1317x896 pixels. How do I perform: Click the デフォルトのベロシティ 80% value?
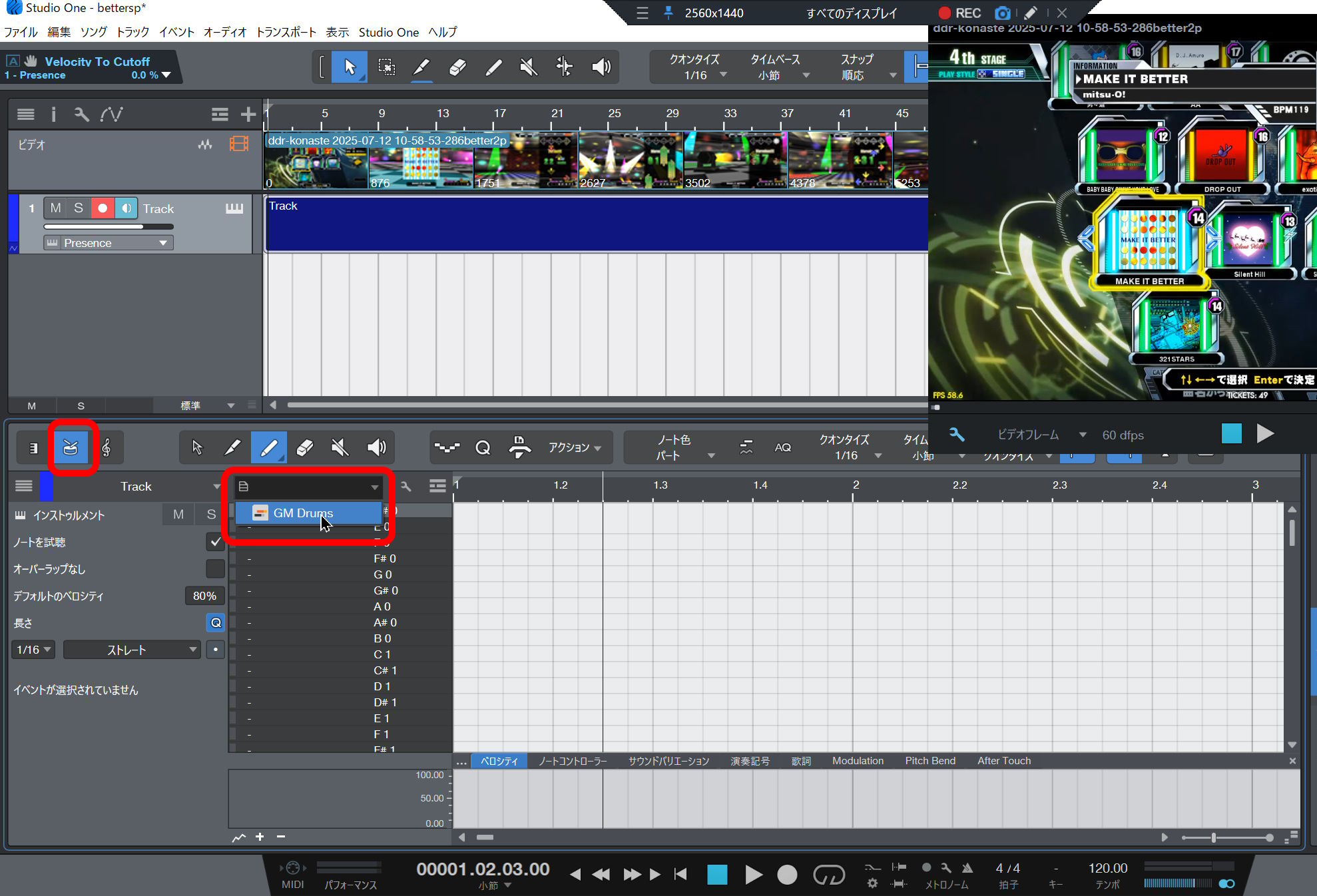click(204, 596)
